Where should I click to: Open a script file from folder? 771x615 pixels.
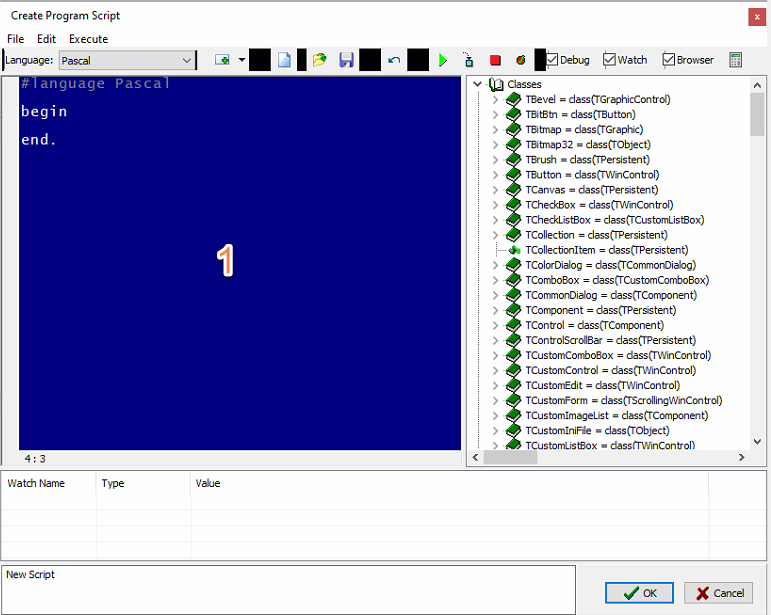(x=320, y=60)
